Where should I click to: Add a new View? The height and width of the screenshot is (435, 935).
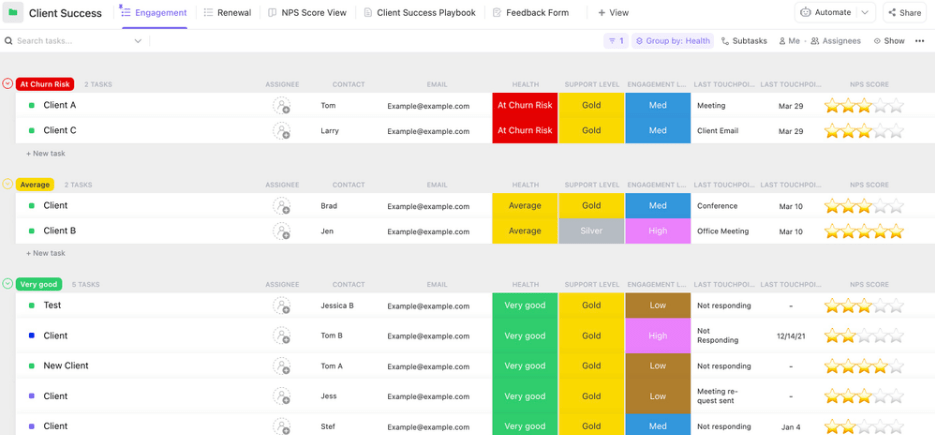pos(613,13)
